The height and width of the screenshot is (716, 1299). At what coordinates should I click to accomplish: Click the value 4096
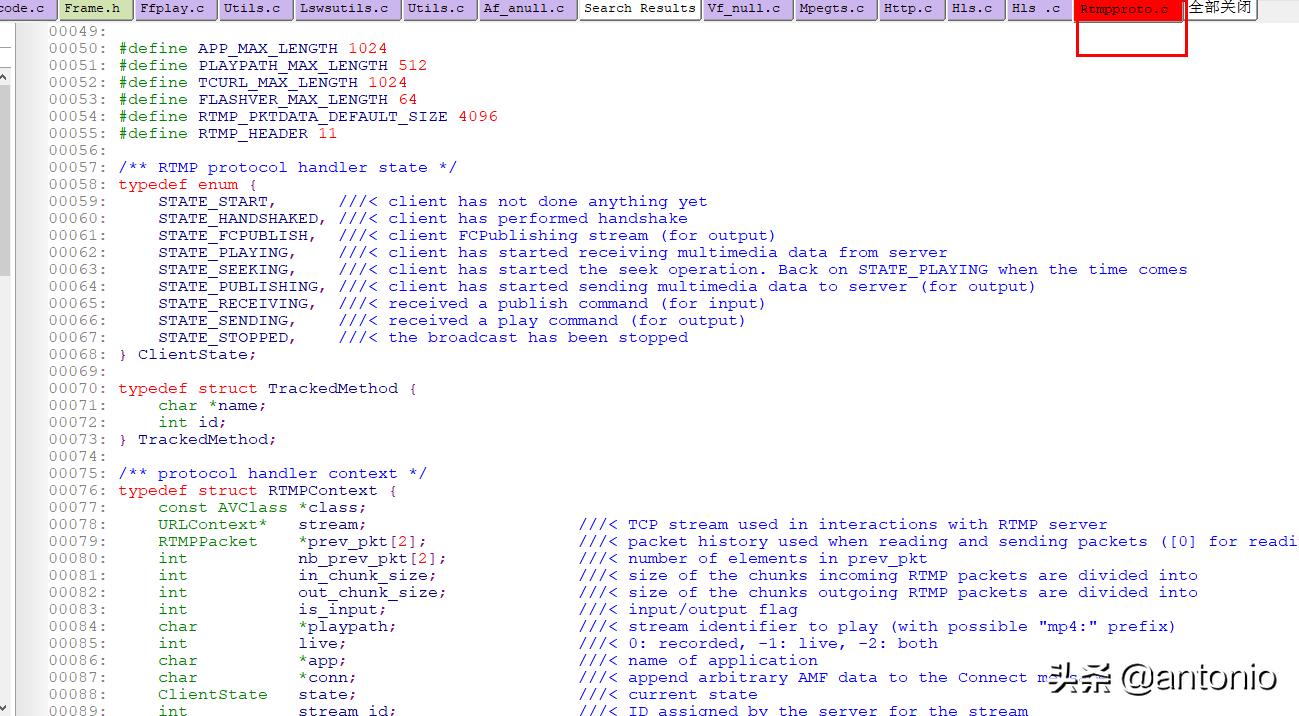(x=478, y=116)
